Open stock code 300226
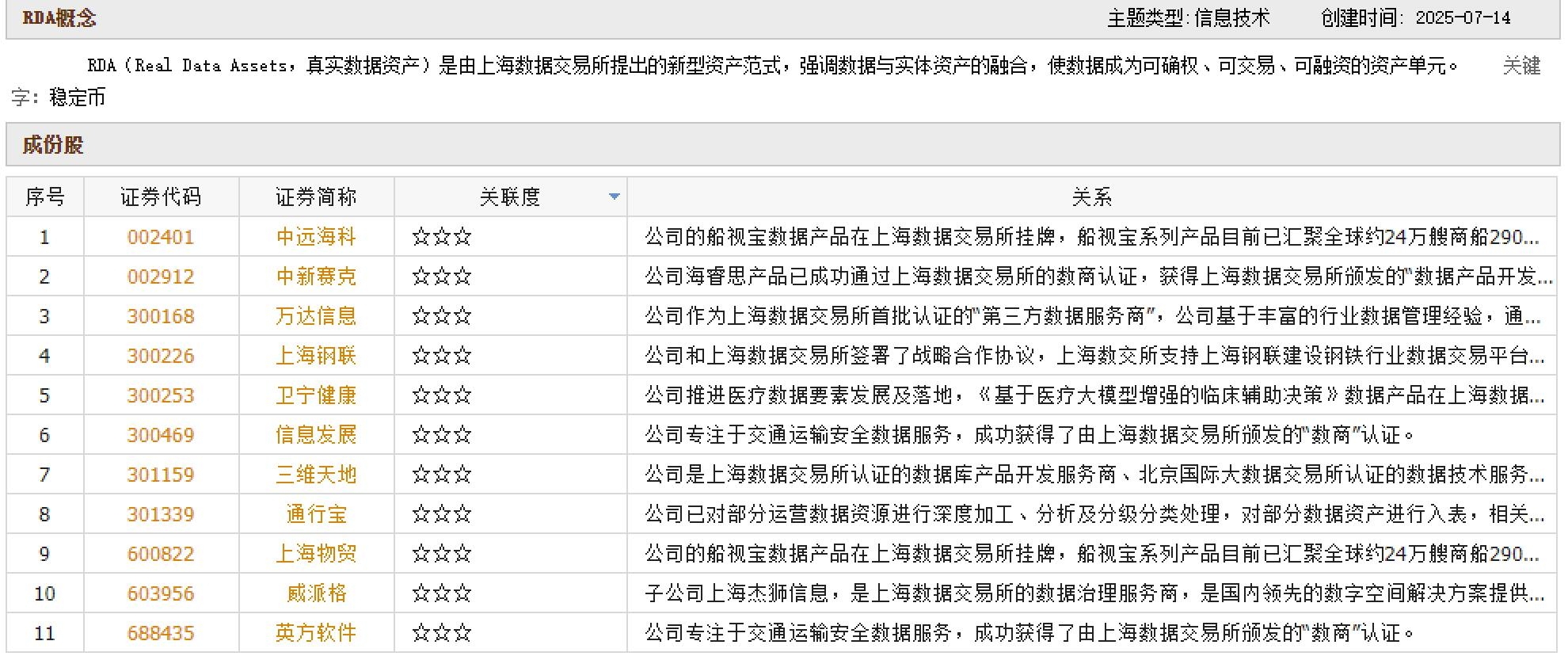The height and width of the screenshot is (660, 1568). [161, 356]
